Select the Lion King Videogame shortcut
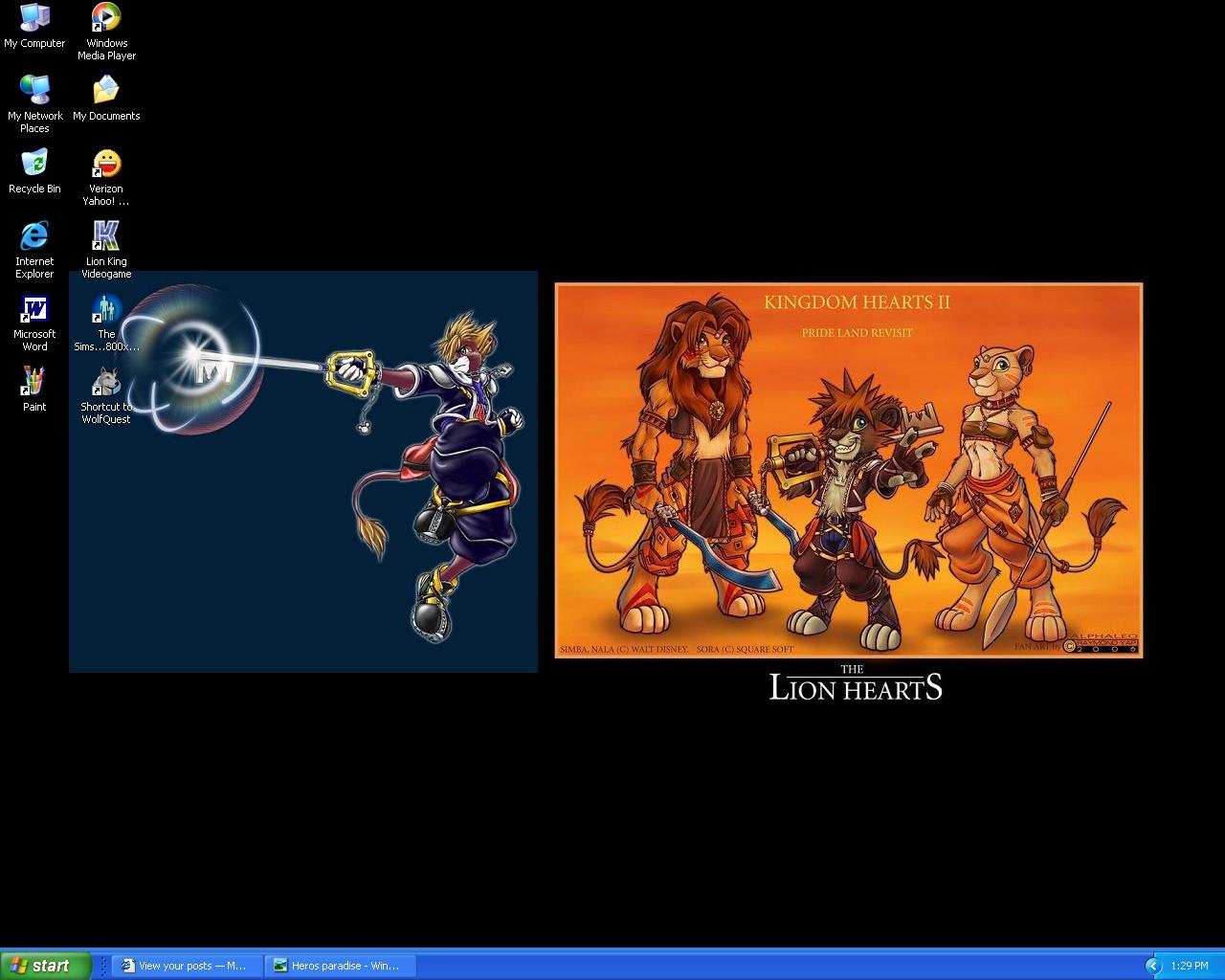The width and height of the screenshot is (1225, 980). coord(106,237)
